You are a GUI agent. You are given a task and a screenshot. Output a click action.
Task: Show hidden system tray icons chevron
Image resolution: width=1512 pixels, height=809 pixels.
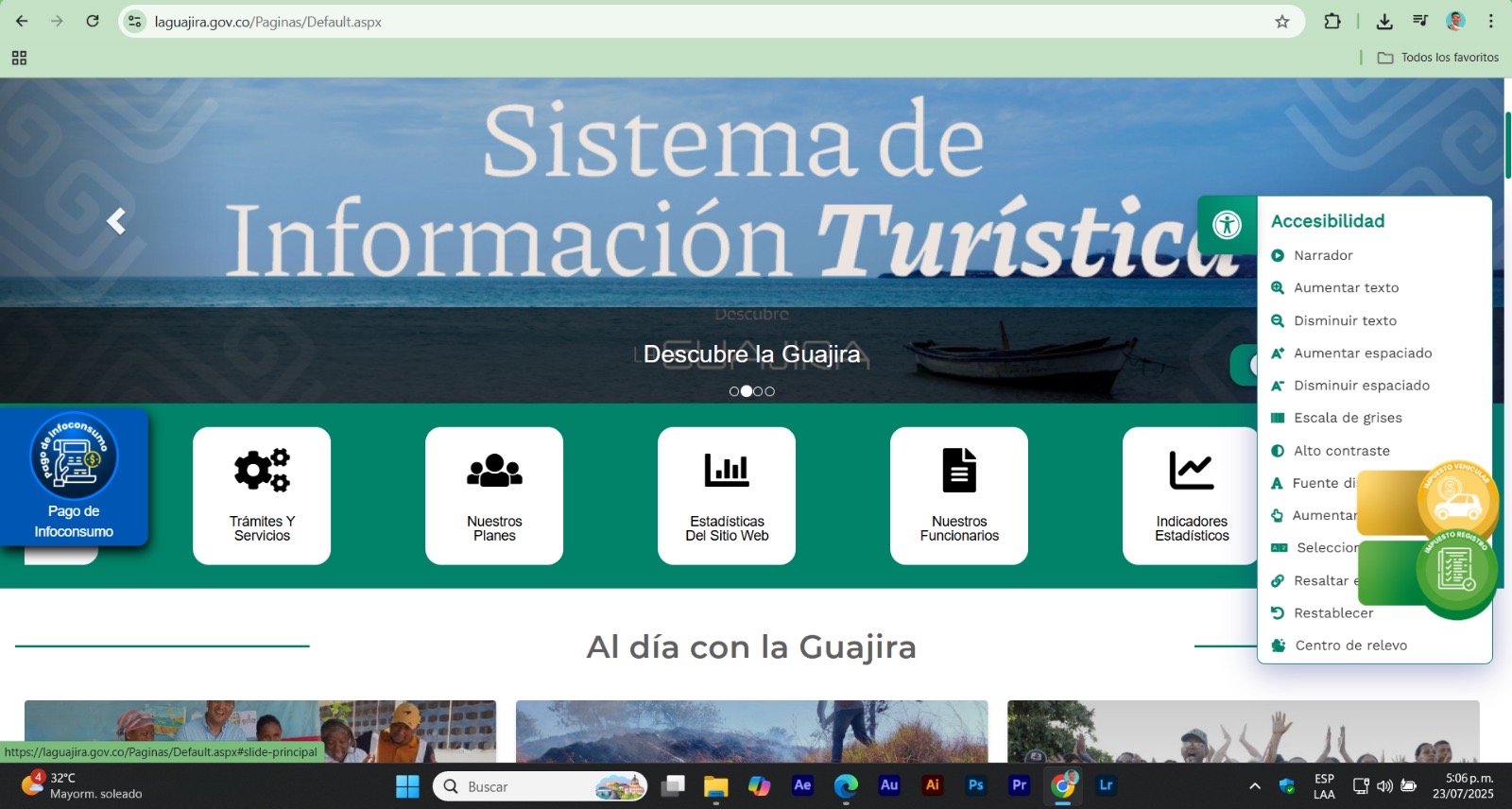pyautogui.click(x=1255, y=786)
